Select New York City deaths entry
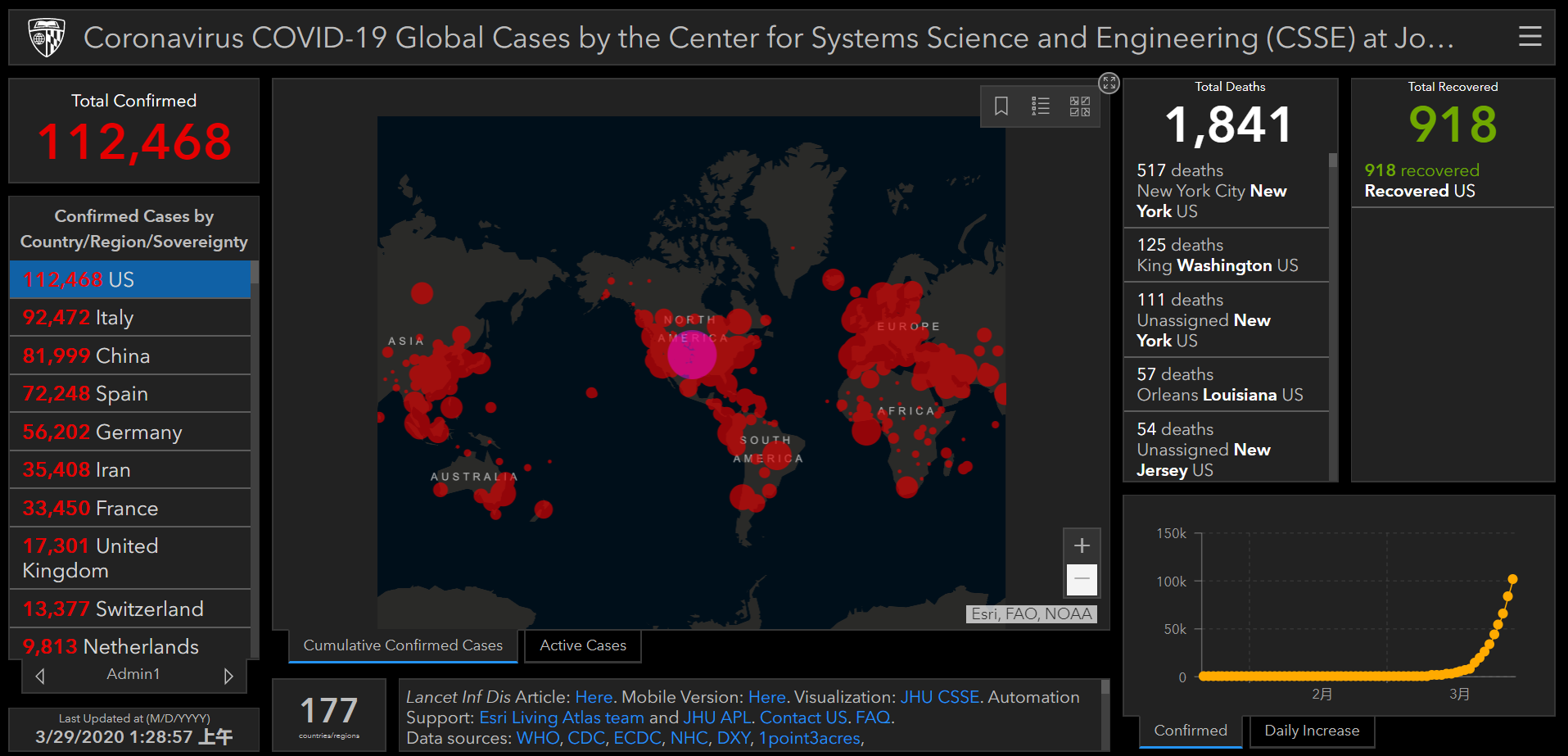The width and height of the screenshot is (1568, 756). pos(1226,191)
